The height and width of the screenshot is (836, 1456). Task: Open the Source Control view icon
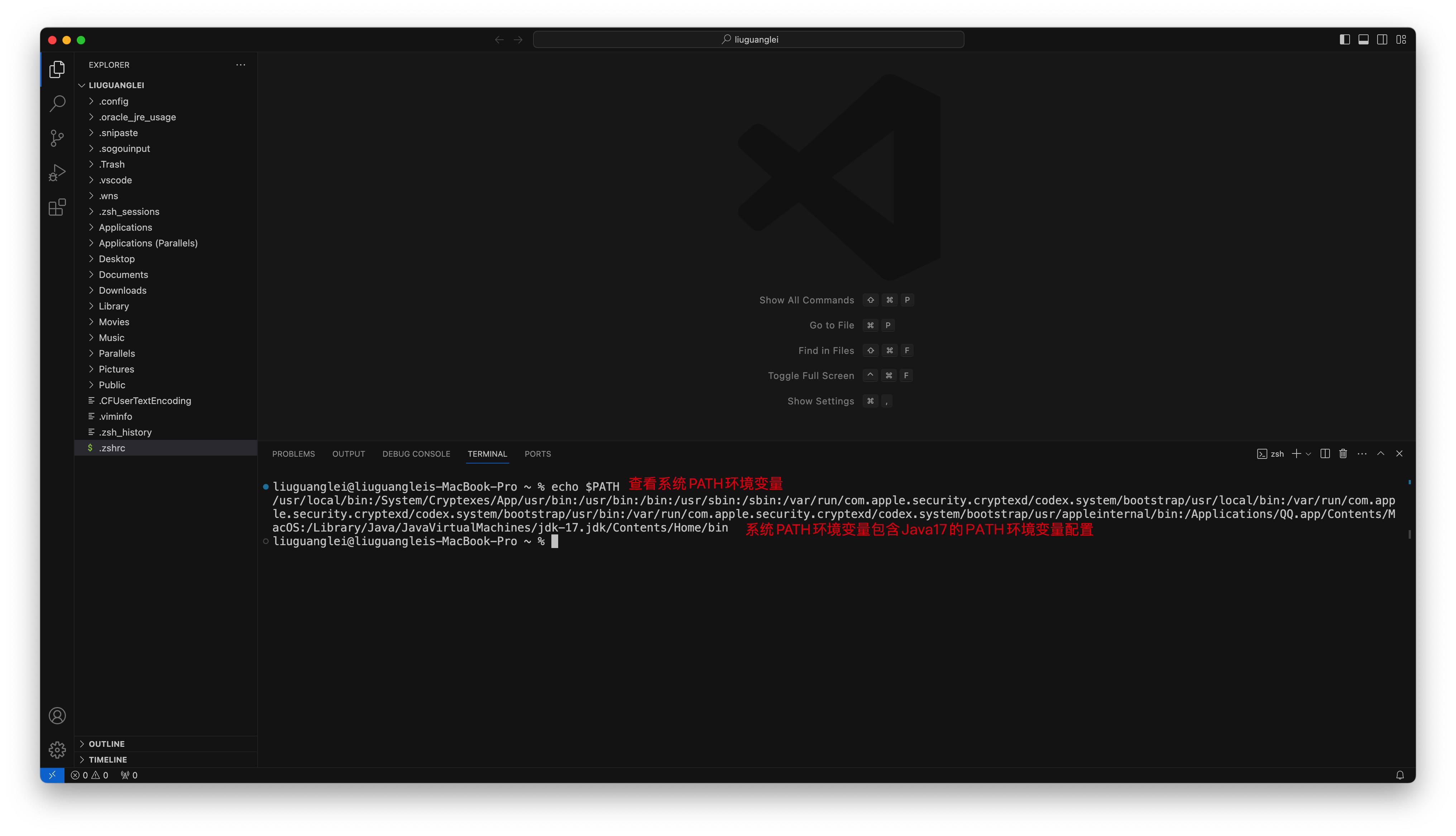pyautogui.click(x=57, y=138)
